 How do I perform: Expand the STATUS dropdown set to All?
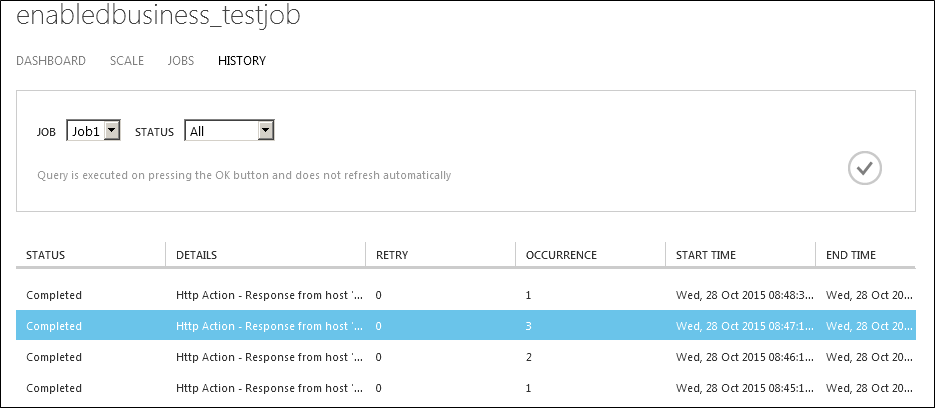[x=229, y=131]
